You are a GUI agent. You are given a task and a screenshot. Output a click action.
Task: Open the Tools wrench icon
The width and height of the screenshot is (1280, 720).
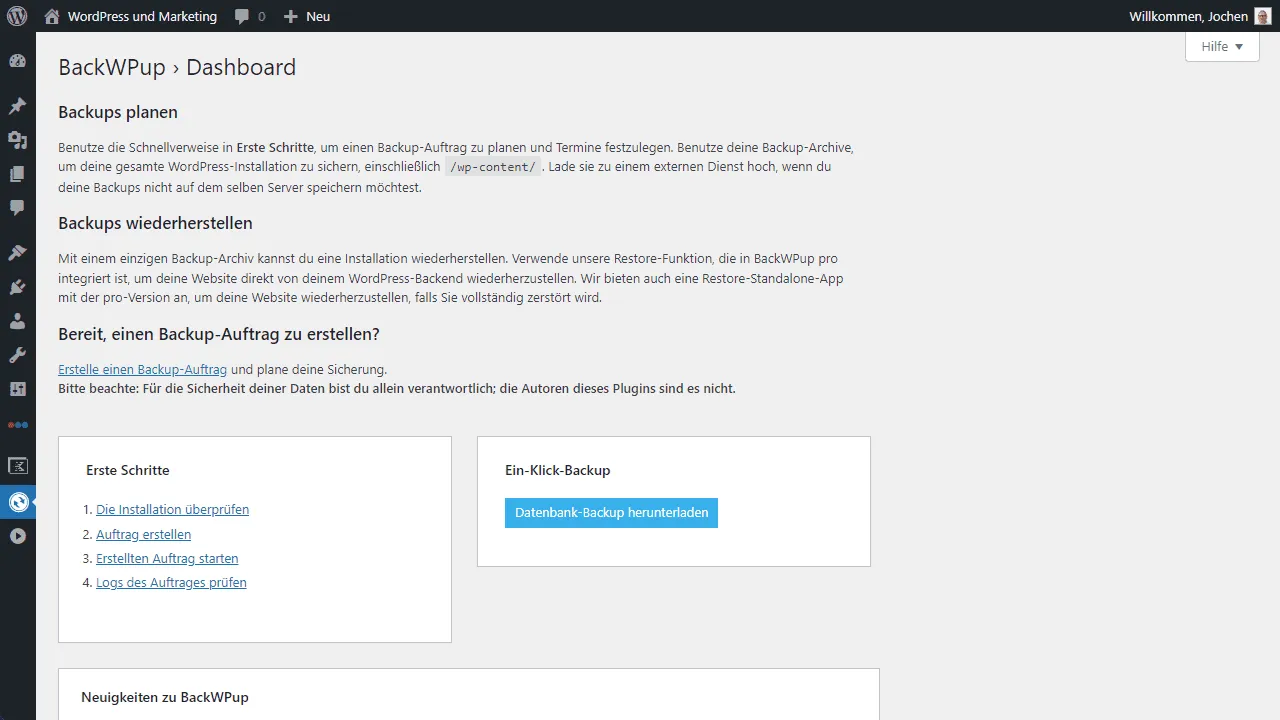pos(17,355)
